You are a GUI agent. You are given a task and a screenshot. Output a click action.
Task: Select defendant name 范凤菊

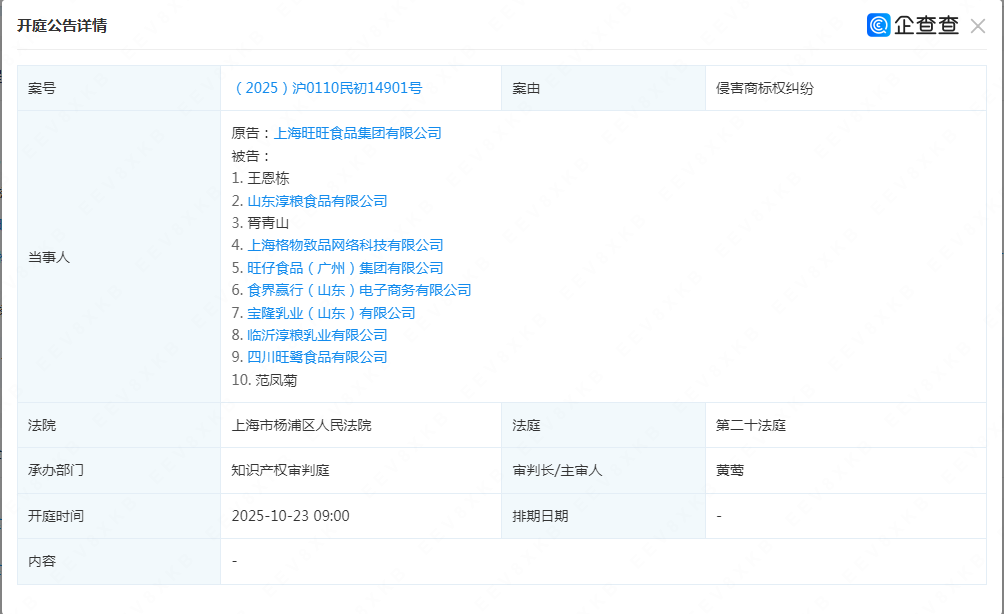(x=276, y=380)
